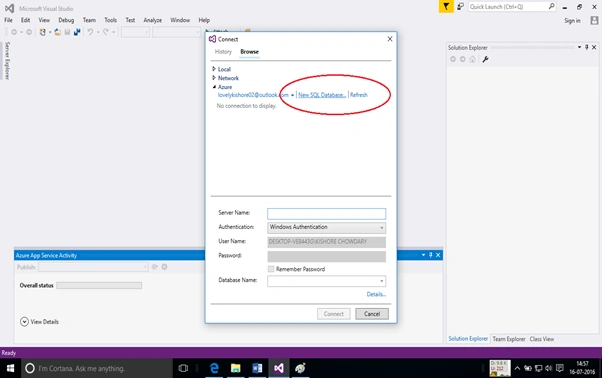The image size is (602, 378).
Task: Click the Visual Studio logo in title bar
Action: (10, 8)
